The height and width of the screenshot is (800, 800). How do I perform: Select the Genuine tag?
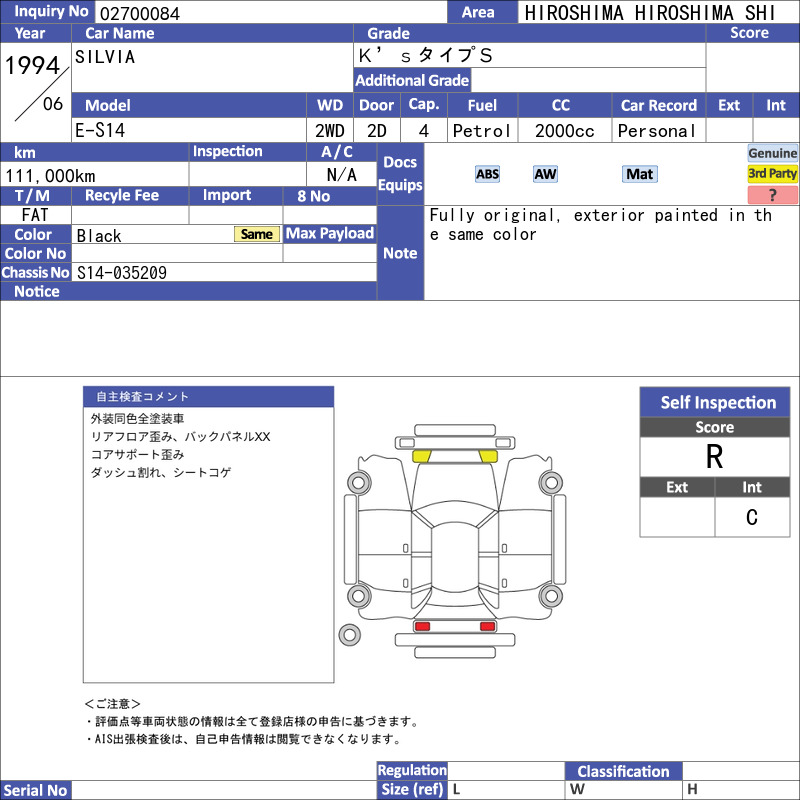click(x=772, y=153)
